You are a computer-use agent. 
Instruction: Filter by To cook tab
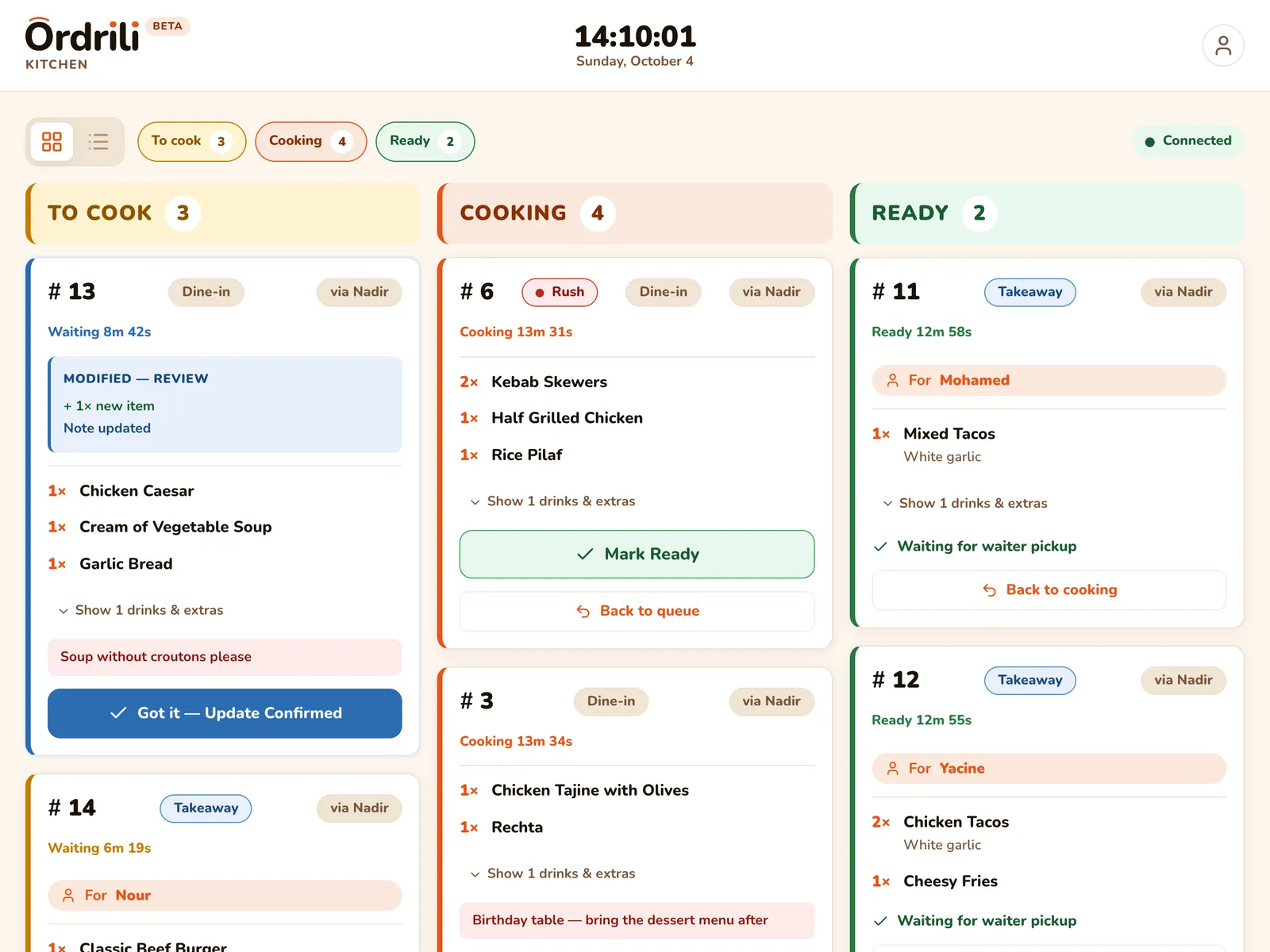point(191,141)
